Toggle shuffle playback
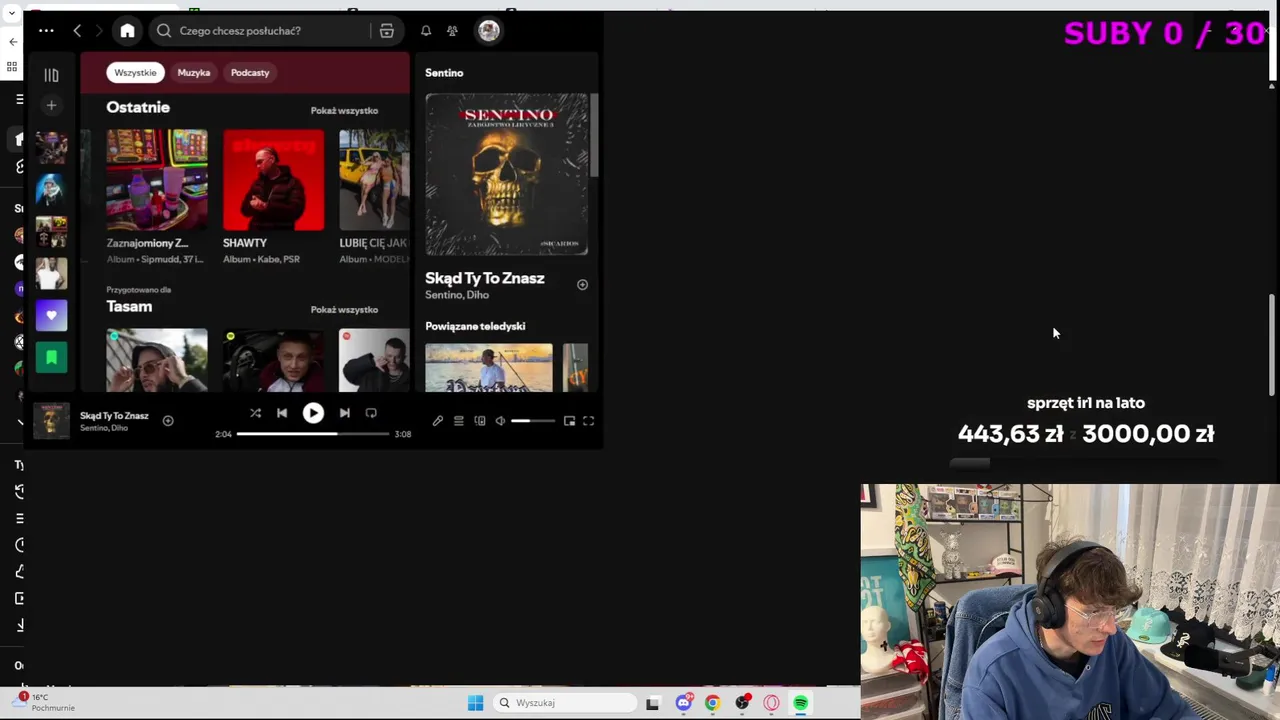Image resolution: width=1280 pixels, height=720 pixels. pyautogui.click(x=255, y=413)
